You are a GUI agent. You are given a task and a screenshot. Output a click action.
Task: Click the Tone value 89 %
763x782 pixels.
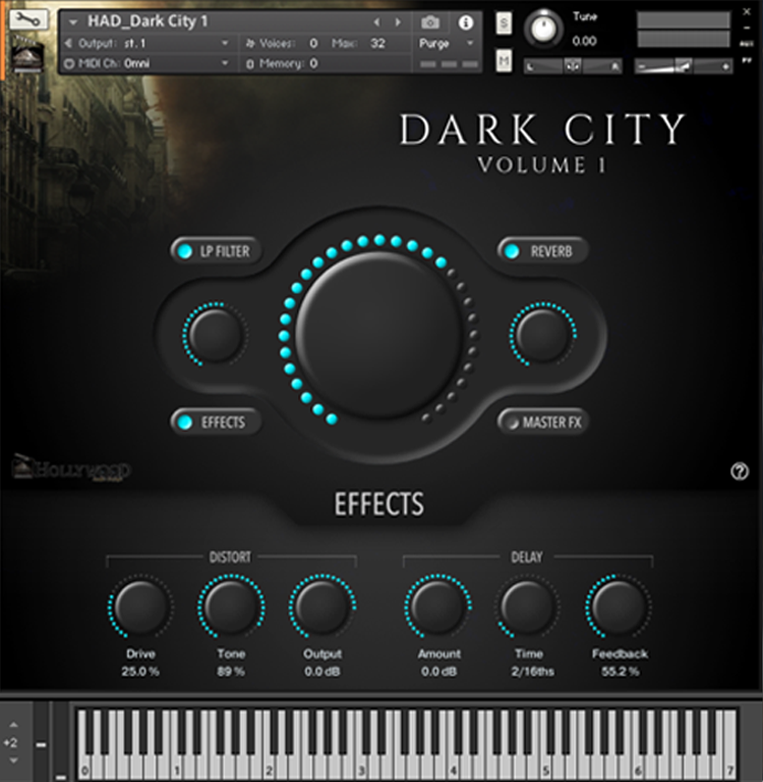point(231,671)
